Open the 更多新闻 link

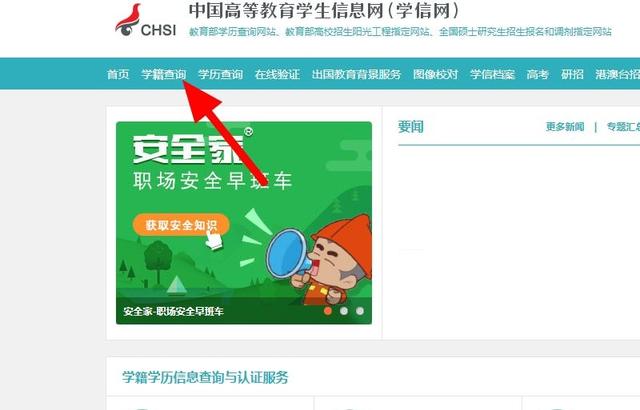click(x=565, y=127)
